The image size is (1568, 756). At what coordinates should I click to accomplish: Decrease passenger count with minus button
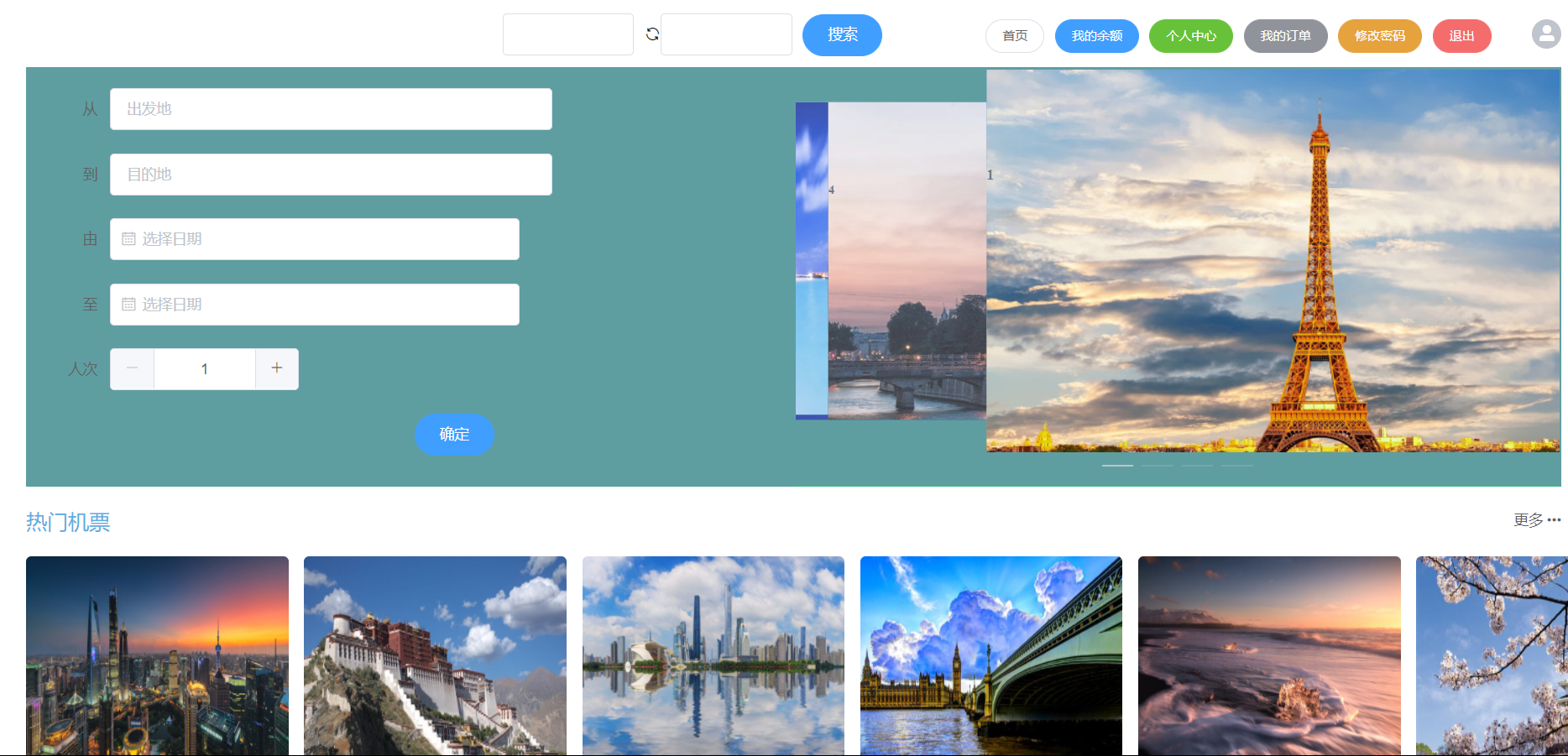[132, 369]
